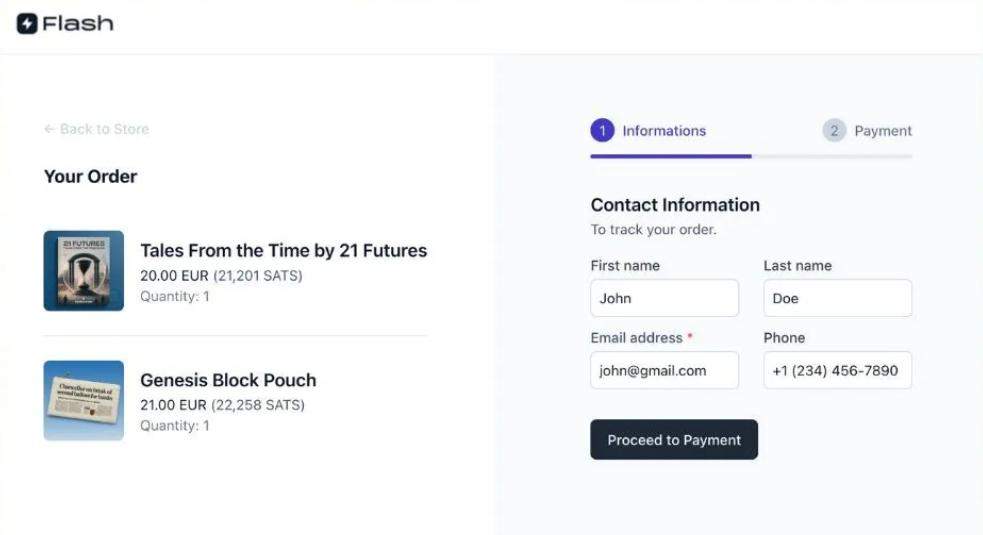Click the Email address field label
Image resolution: width=983 pixels, height=535 pixels.
[x=636, y=338]
